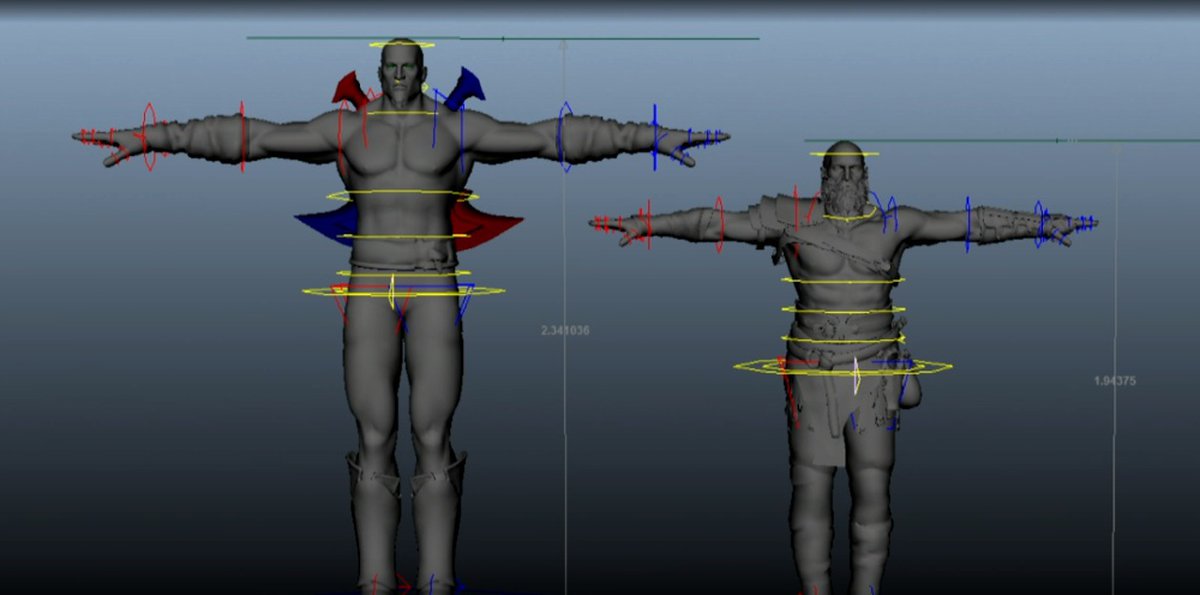Pick red forearm circle control on taller character
This screenshot has width=1200, height=595.
tap(149, 136)
